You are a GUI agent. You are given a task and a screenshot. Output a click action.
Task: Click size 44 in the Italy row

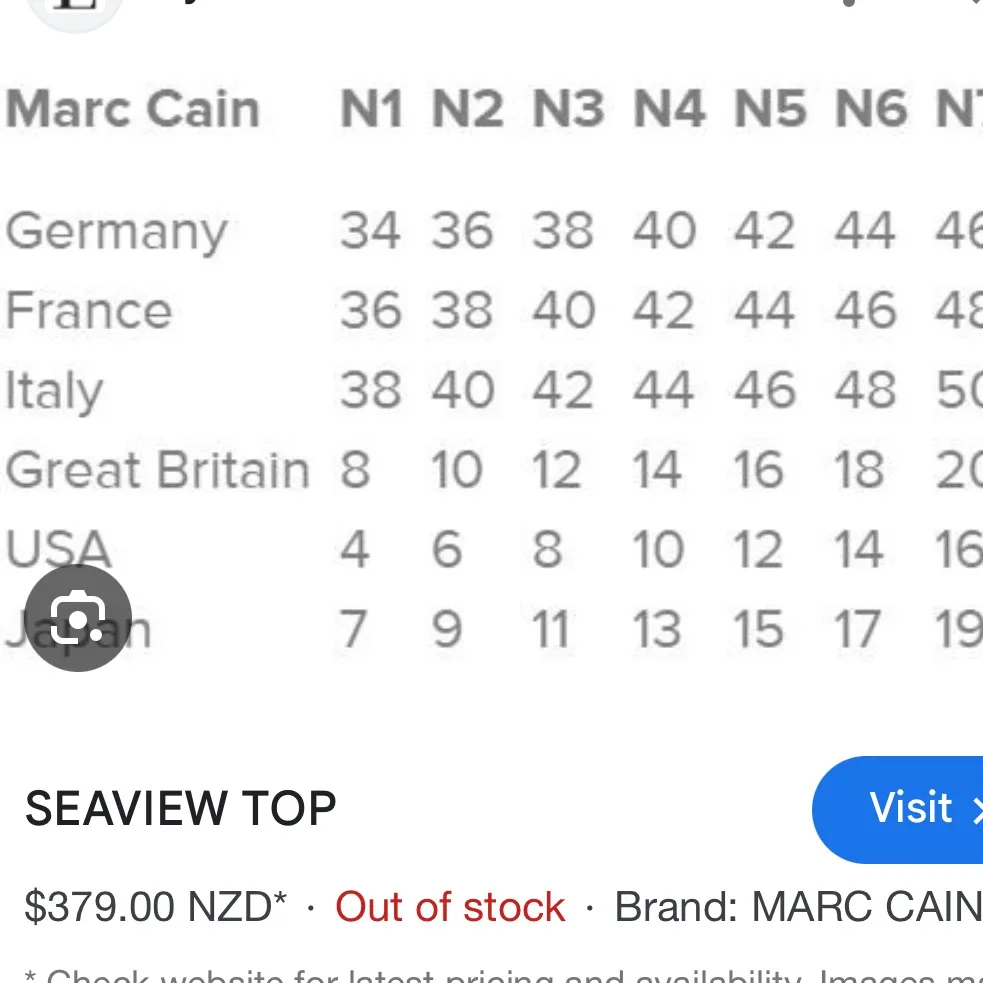click(x=664, y=390)
